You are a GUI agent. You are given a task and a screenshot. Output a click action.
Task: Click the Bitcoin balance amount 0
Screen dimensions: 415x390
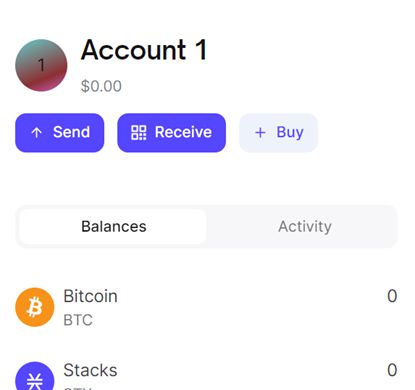392,296
